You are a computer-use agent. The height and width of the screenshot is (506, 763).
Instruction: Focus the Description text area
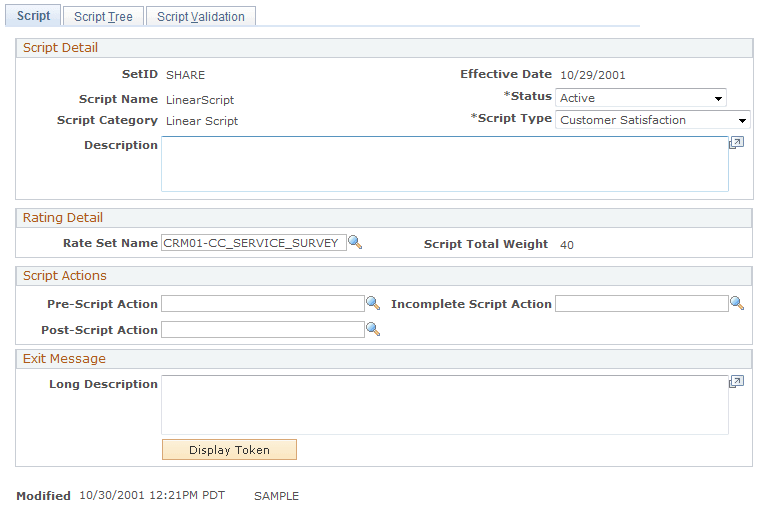click(445, 164)
